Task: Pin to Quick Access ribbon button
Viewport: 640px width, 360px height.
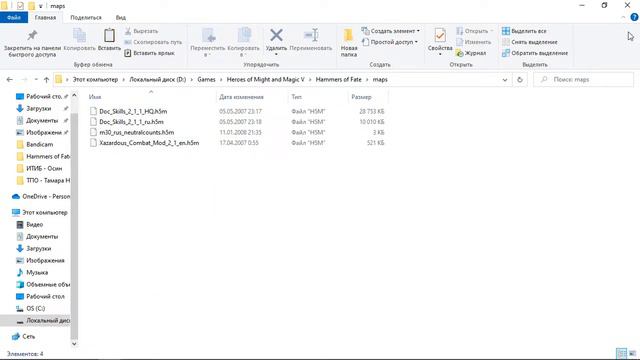Action: pos(32,42)
